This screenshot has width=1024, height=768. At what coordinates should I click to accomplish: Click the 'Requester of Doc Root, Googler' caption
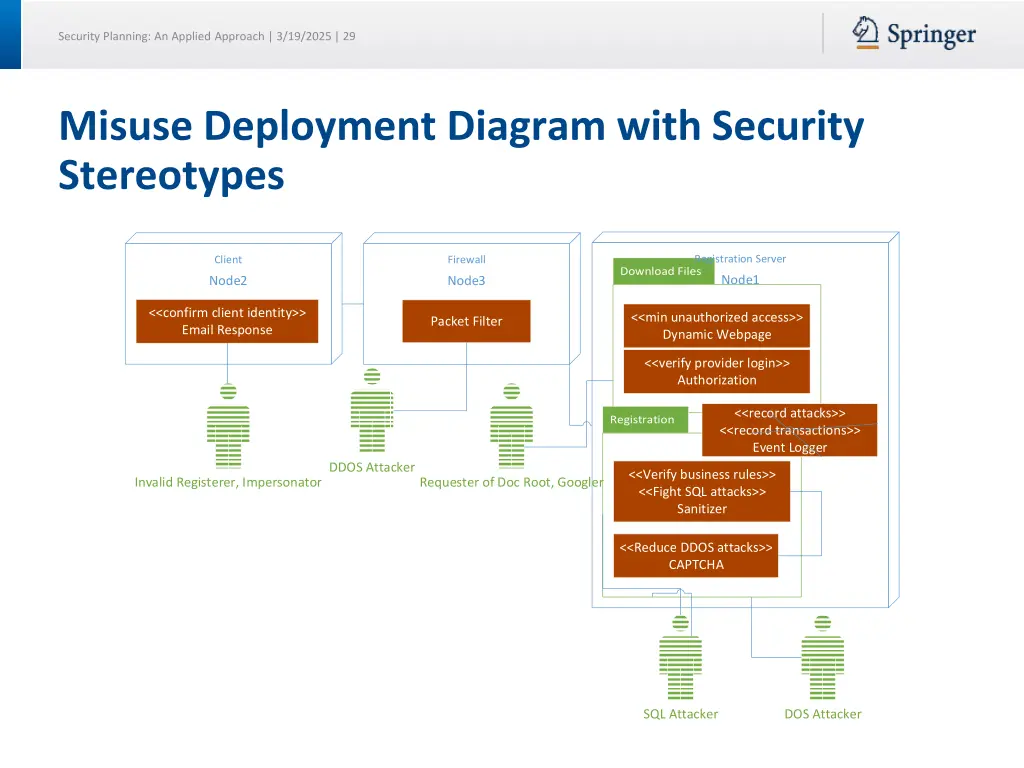pyautogui.click(x=511, y=482)
